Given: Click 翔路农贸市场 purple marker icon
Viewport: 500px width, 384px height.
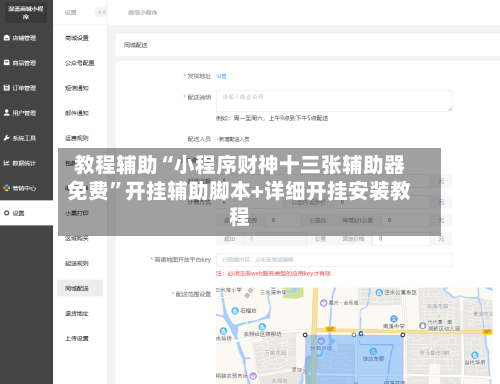Looking at the screenshot, I should click(253, 376).
